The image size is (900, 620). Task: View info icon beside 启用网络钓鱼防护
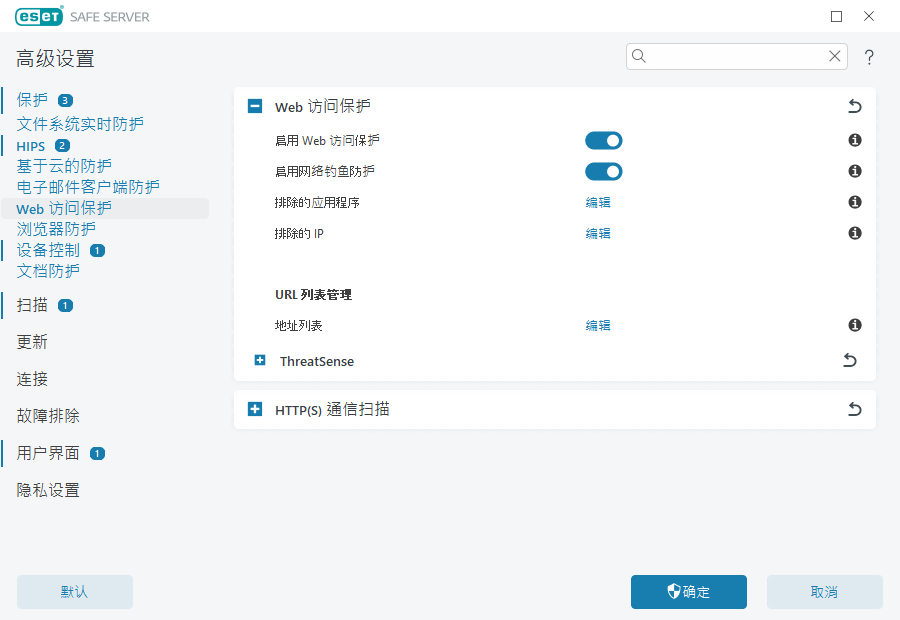click(854, 171)
